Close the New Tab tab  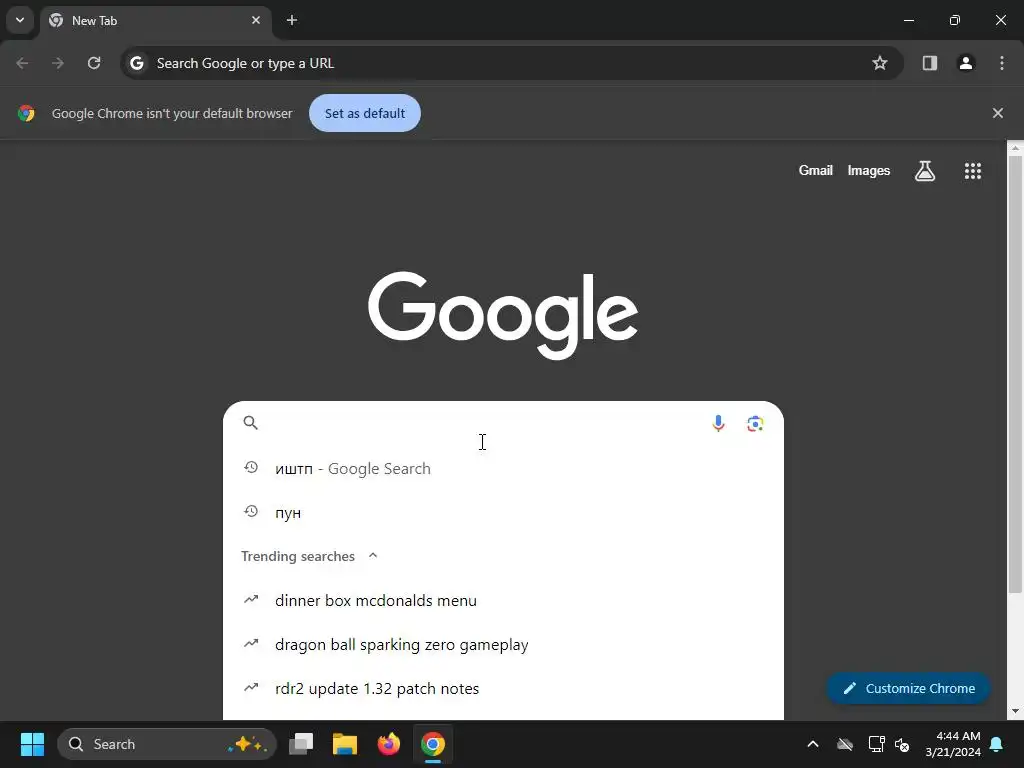coord(256,20)
